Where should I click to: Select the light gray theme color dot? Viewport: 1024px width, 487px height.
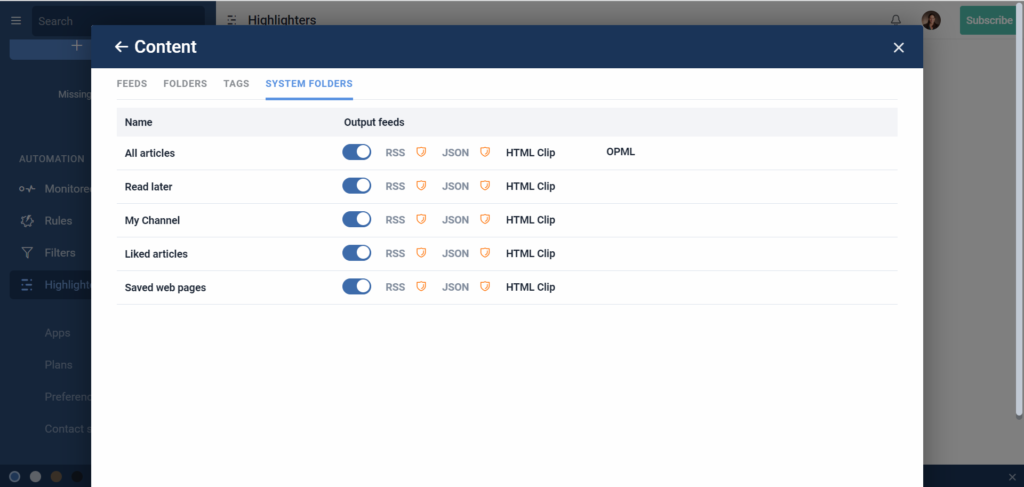coord(36,477)
